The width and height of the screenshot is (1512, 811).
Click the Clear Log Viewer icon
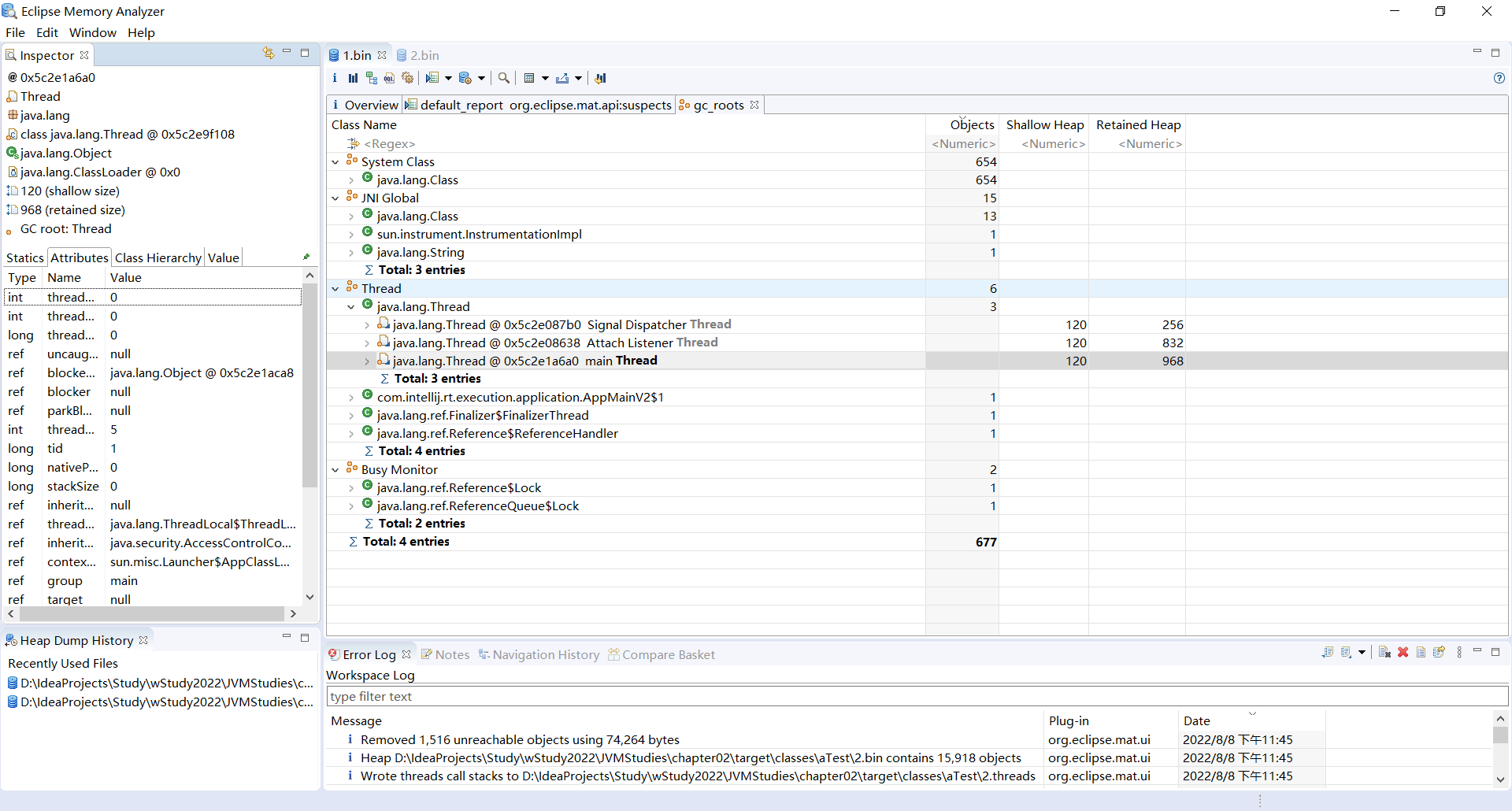pyautogui.click(x=1384, y=653)
